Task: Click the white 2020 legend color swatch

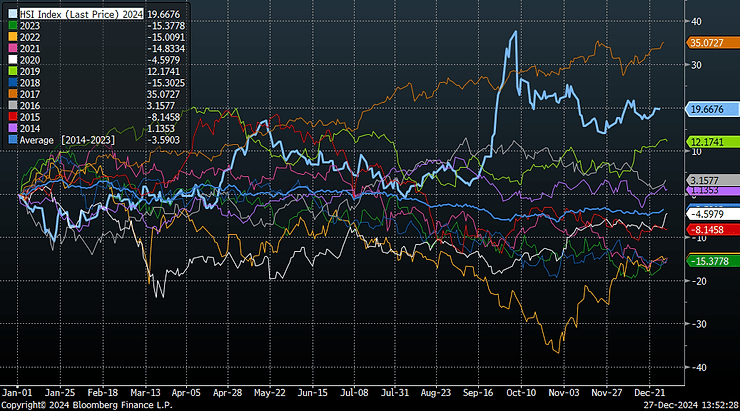Action: tap(15, 58)
